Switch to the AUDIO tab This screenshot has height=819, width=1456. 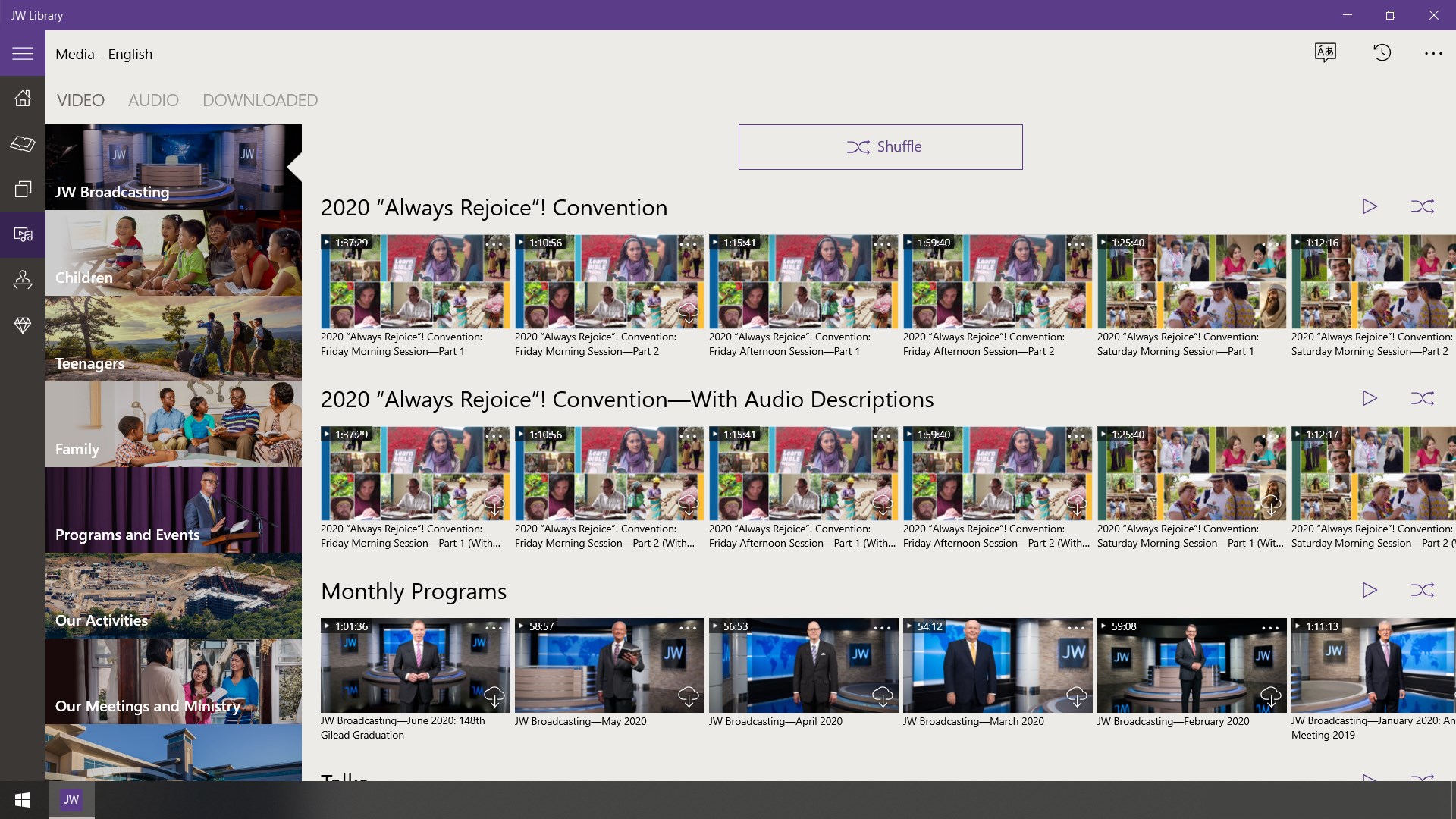click(x=153, y=100)
